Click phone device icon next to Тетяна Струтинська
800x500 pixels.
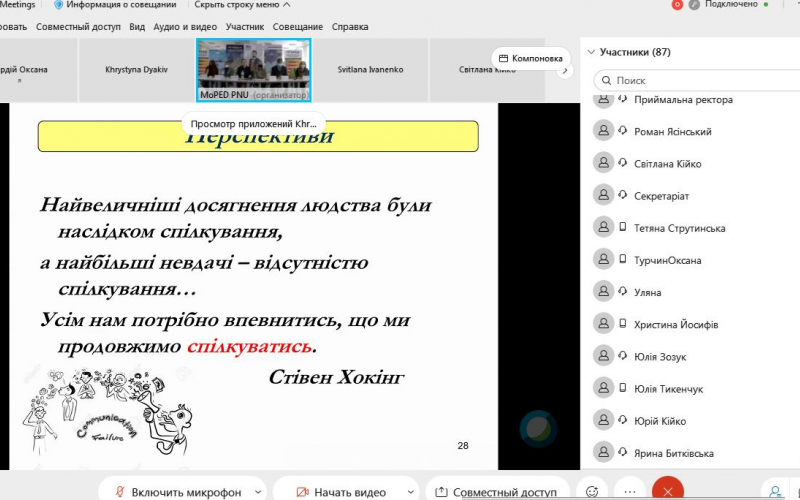[622, 227]
